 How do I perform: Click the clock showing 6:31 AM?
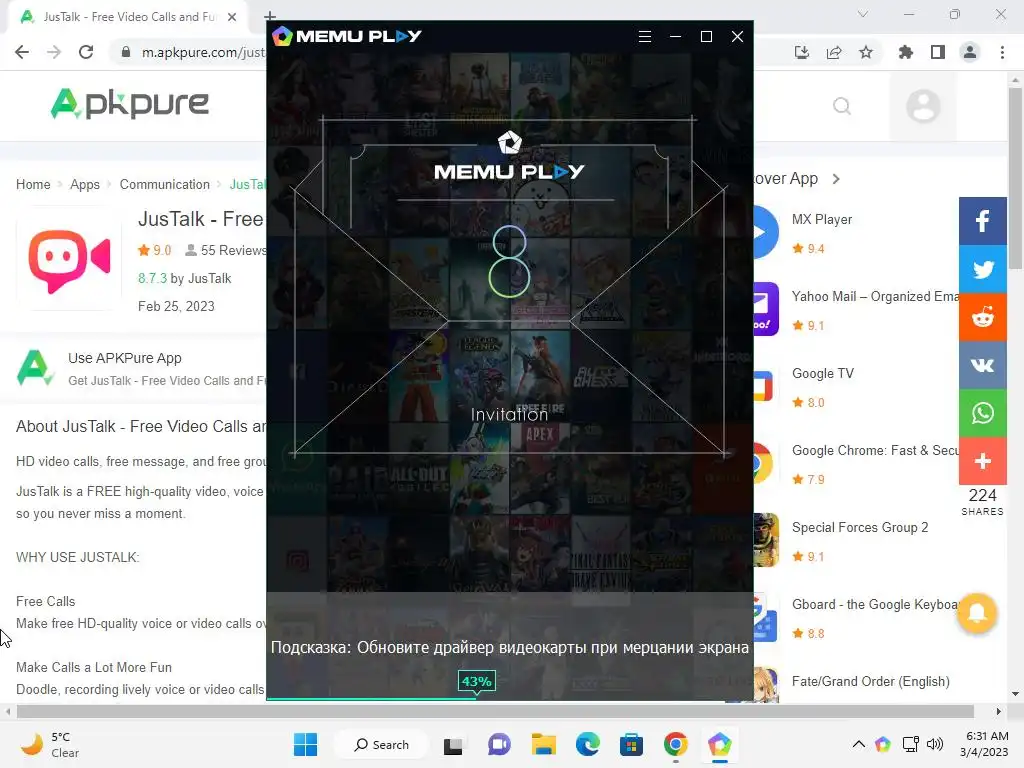point(987,736)
